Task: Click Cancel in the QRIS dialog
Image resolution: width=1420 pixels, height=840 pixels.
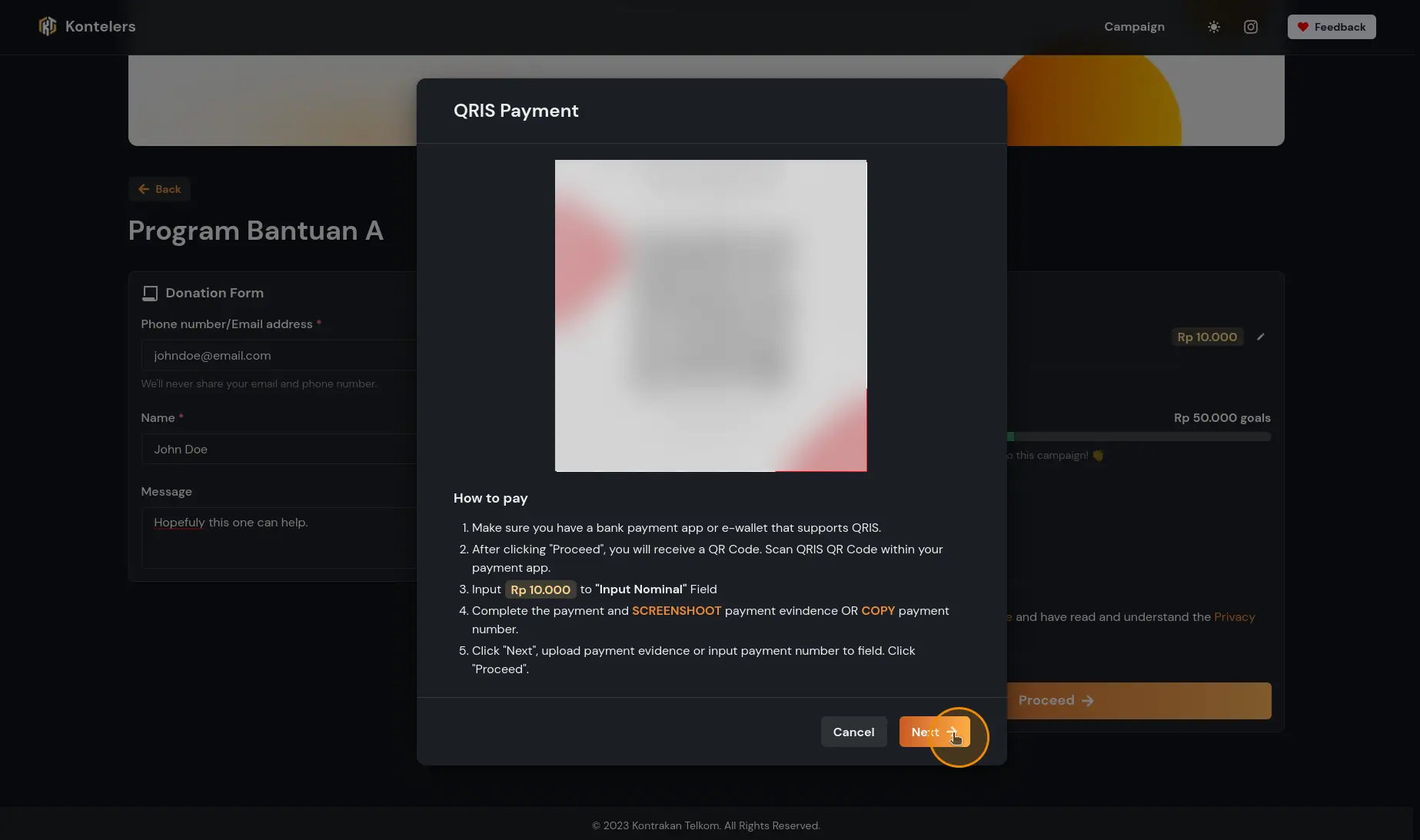Action: 853,732
